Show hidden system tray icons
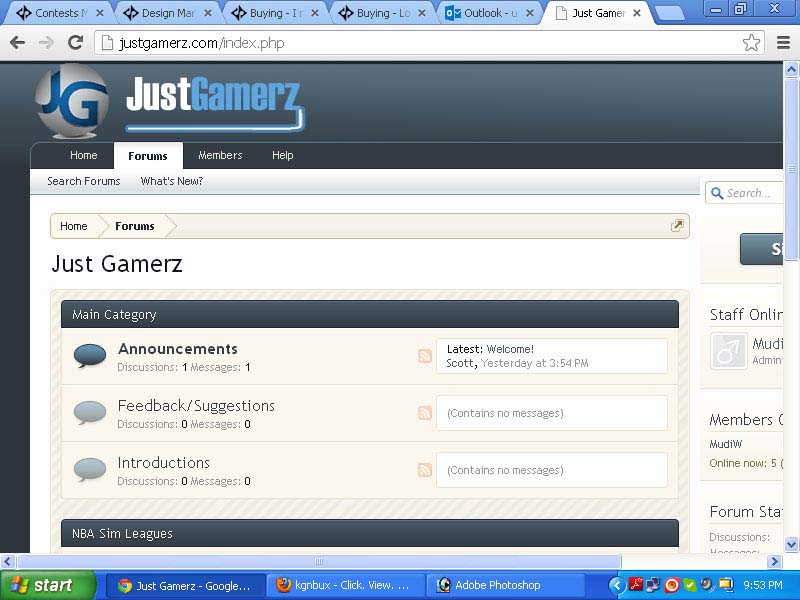800x600 pixels. click(616, 585)
